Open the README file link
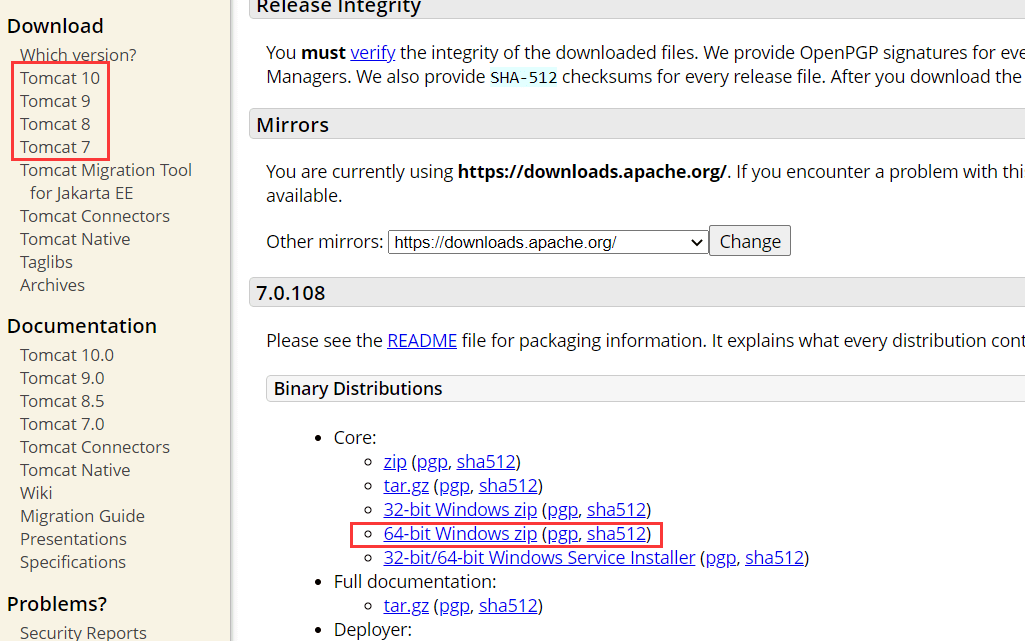 coord(422,340)
